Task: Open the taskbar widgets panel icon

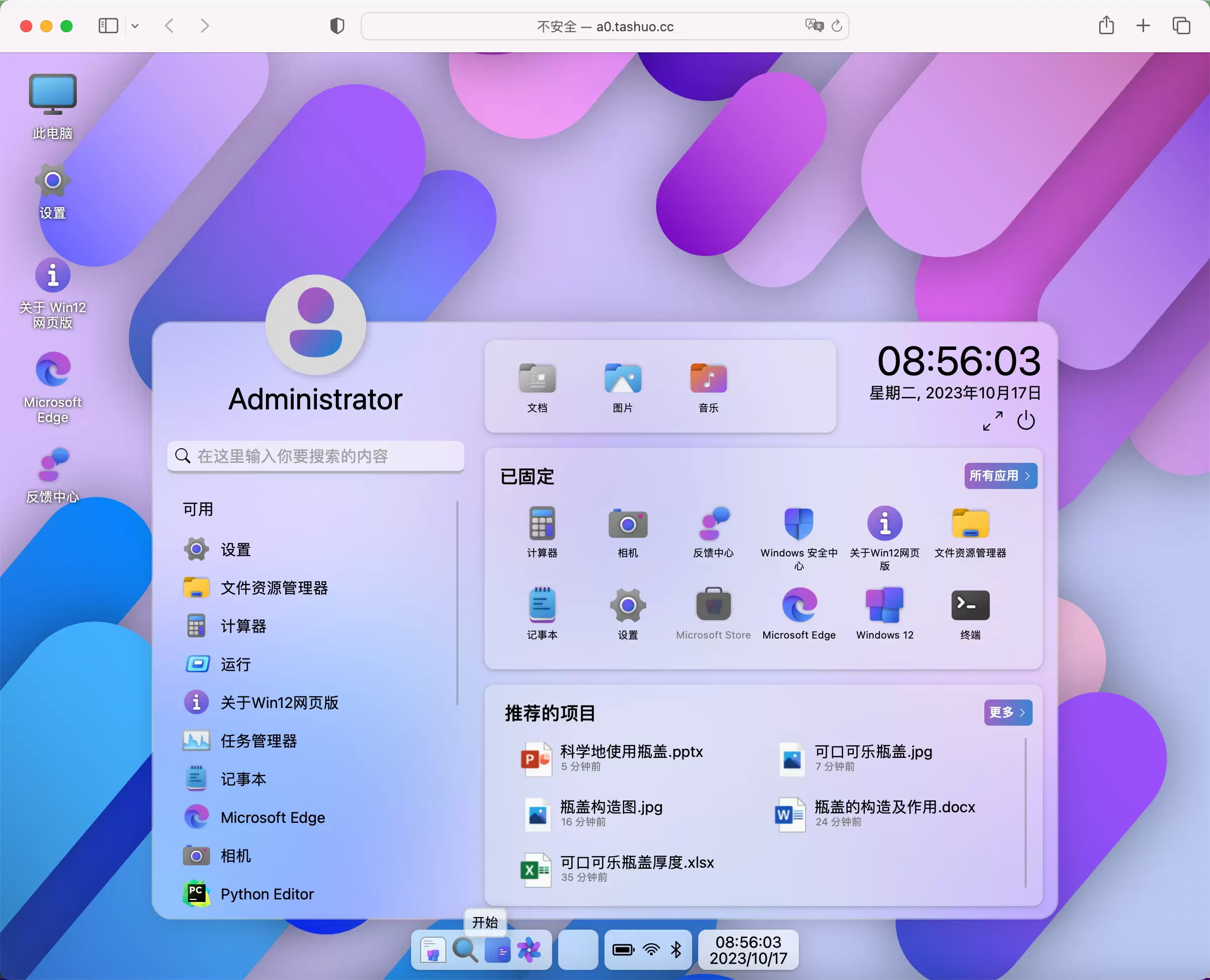Action: (x=497, y=951)
